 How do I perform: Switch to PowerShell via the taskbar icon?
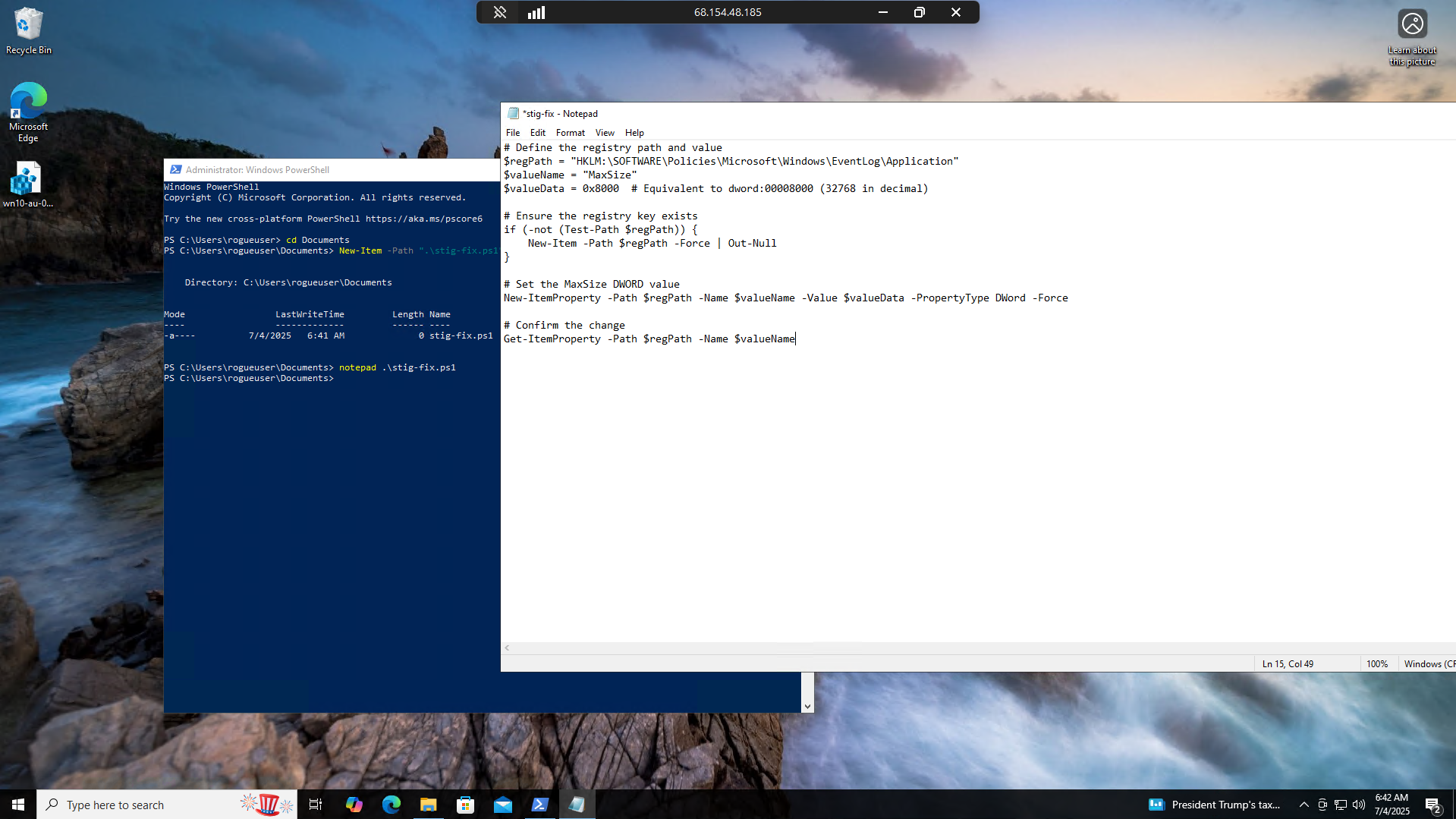[539, 805]
